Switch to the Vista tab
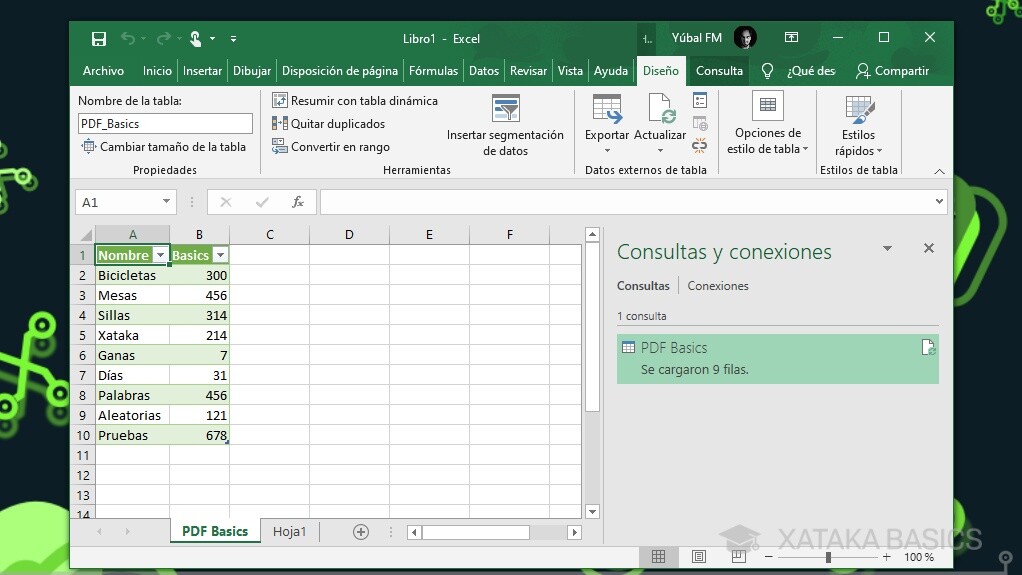 pyautogui.click(x=570, y=70)
